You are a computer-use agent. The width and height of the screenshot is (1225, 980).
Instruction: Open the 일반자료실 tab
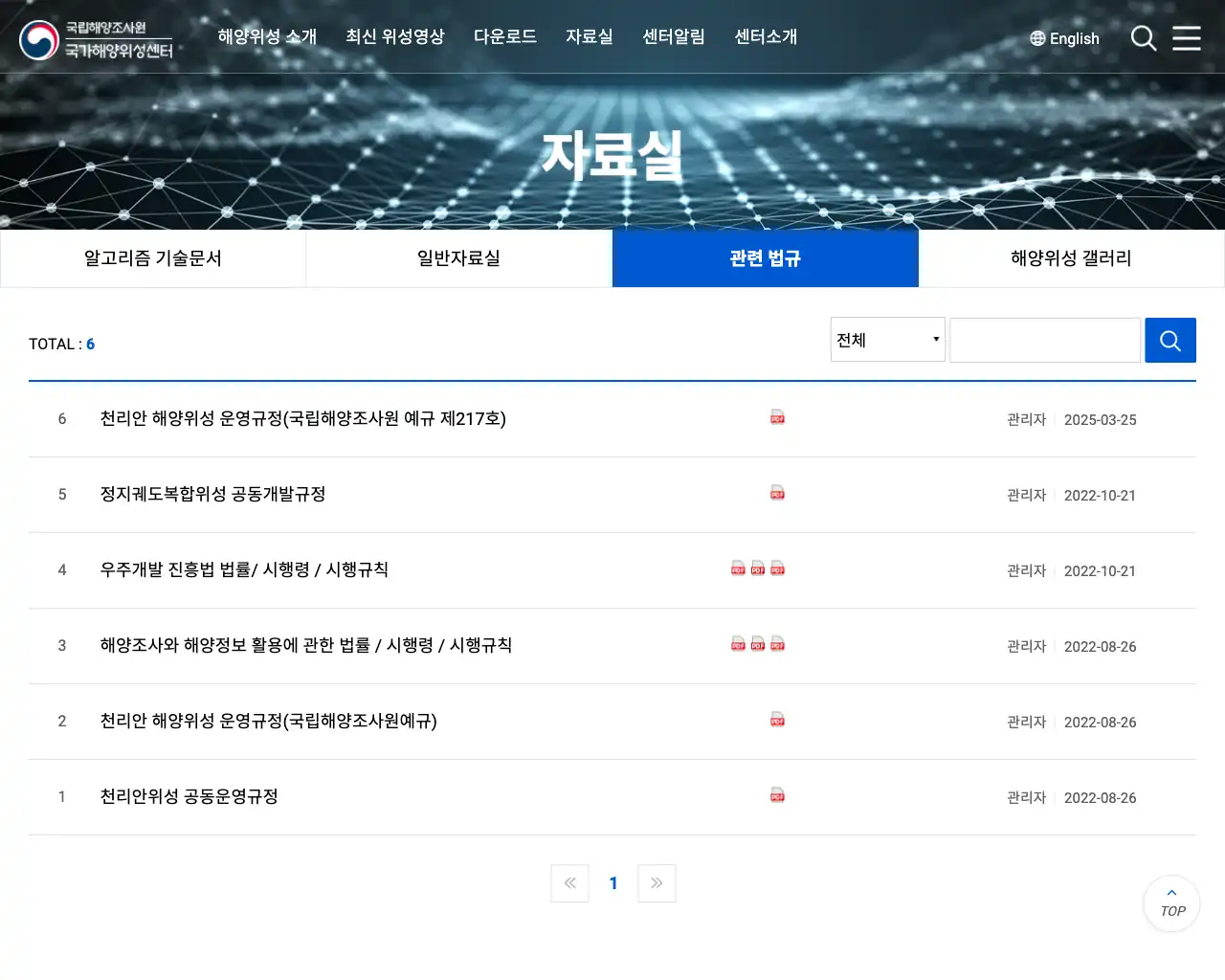pos(458,258)
